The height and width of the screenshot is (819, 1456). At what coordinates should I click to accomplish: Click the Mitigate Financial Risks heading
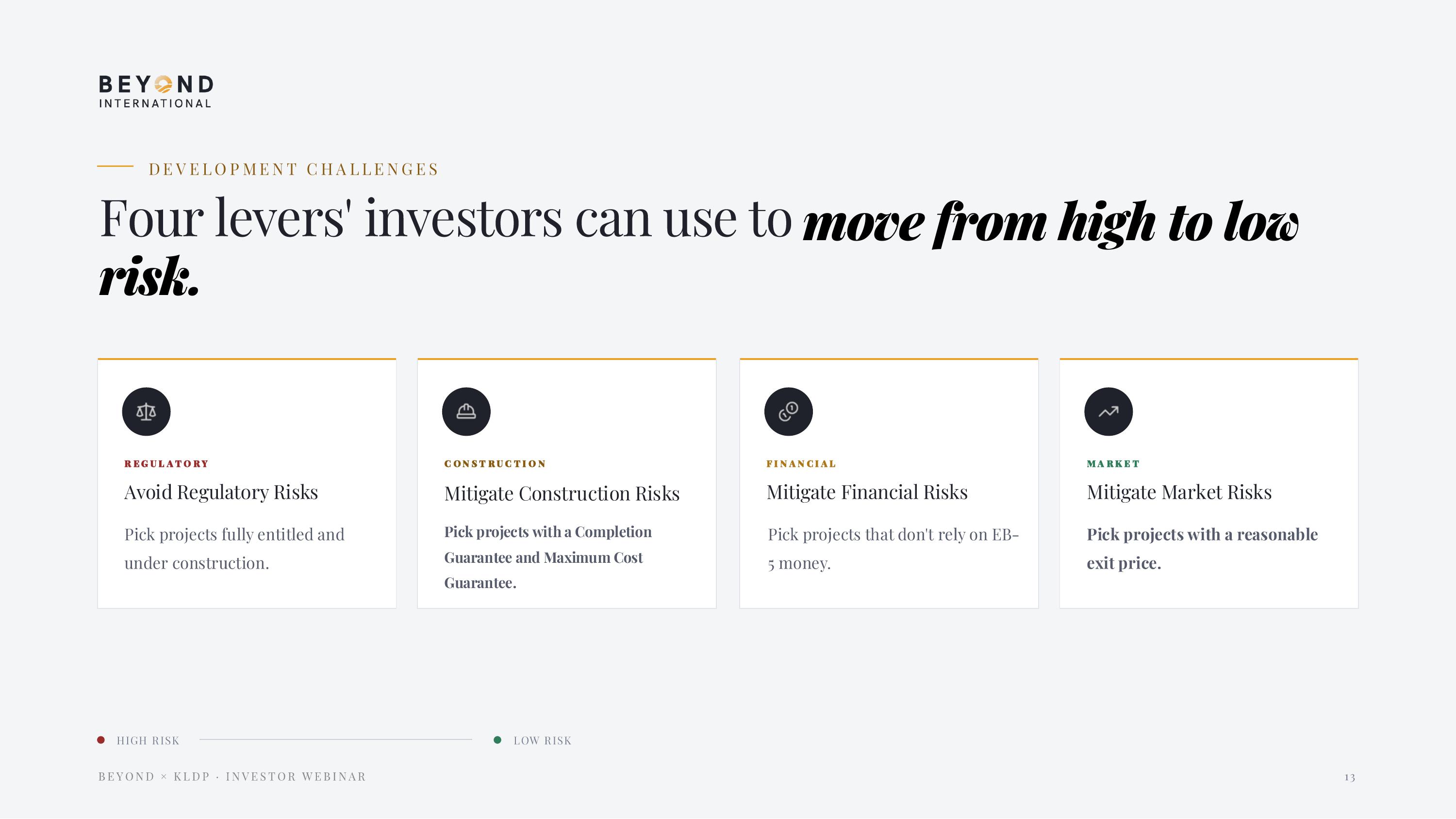coord(866,492)
